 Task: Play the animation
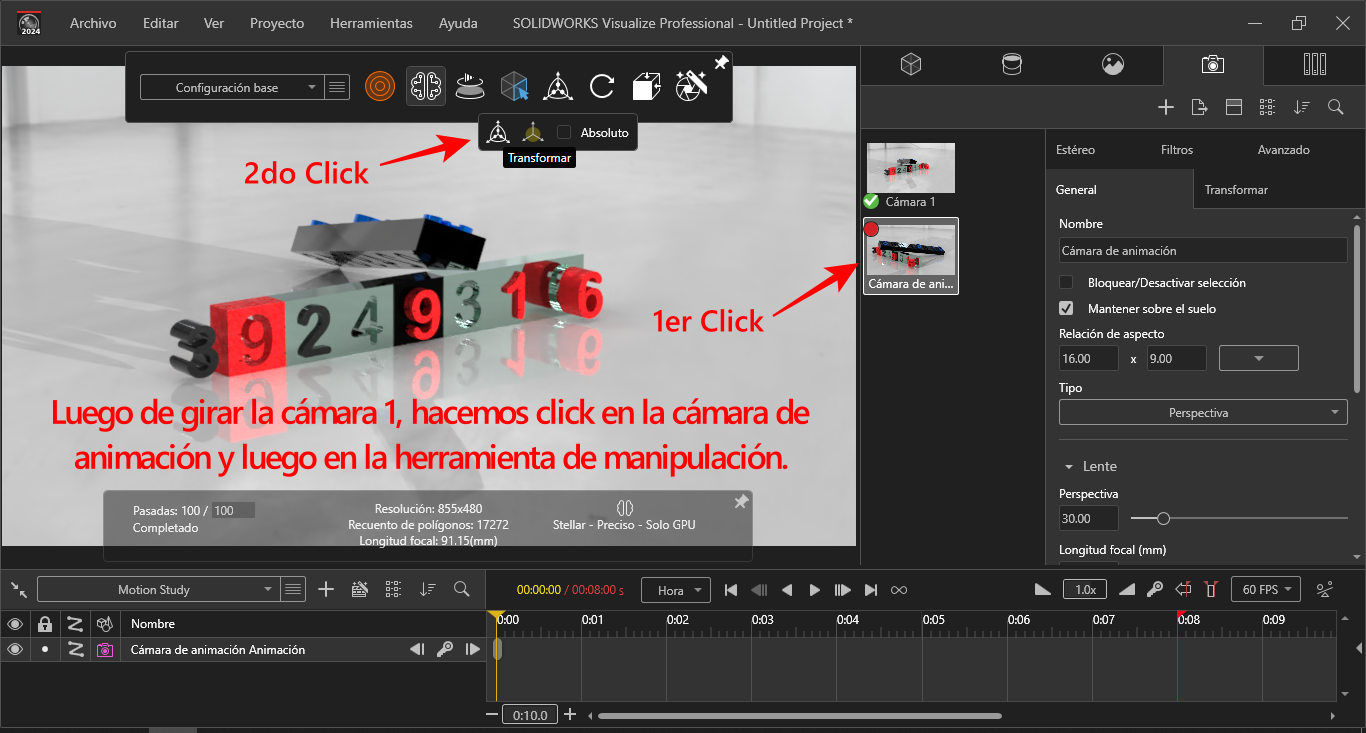coord(815,590)
